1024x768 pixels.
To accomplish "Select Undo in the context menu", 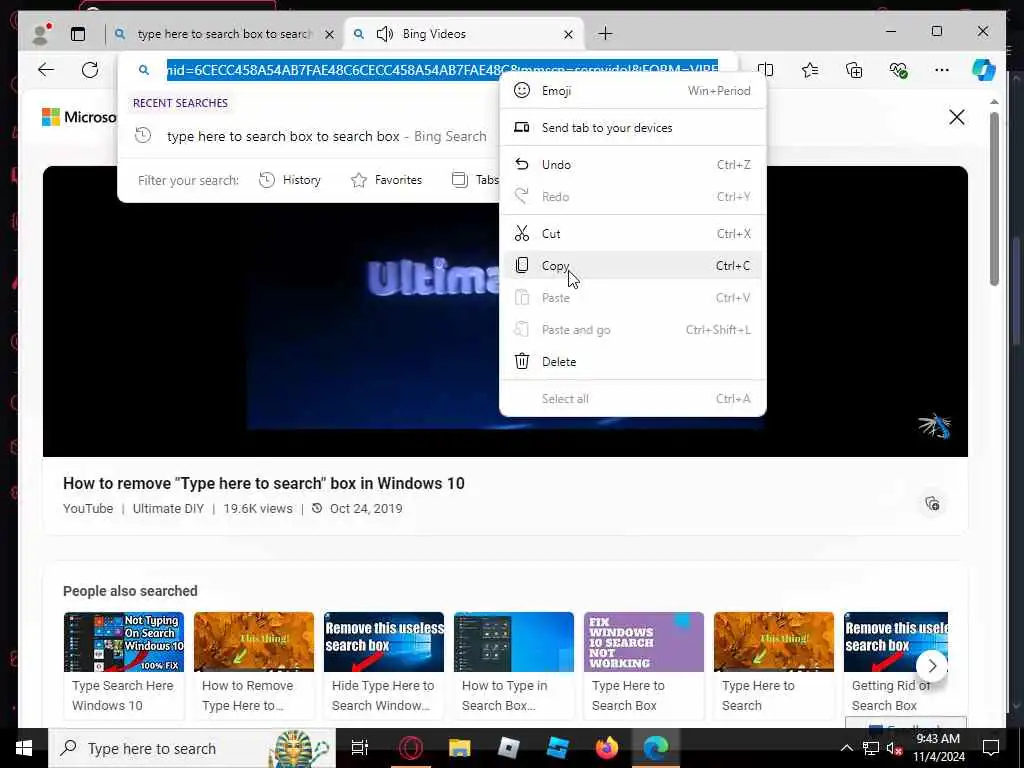I will coord(632,165).
